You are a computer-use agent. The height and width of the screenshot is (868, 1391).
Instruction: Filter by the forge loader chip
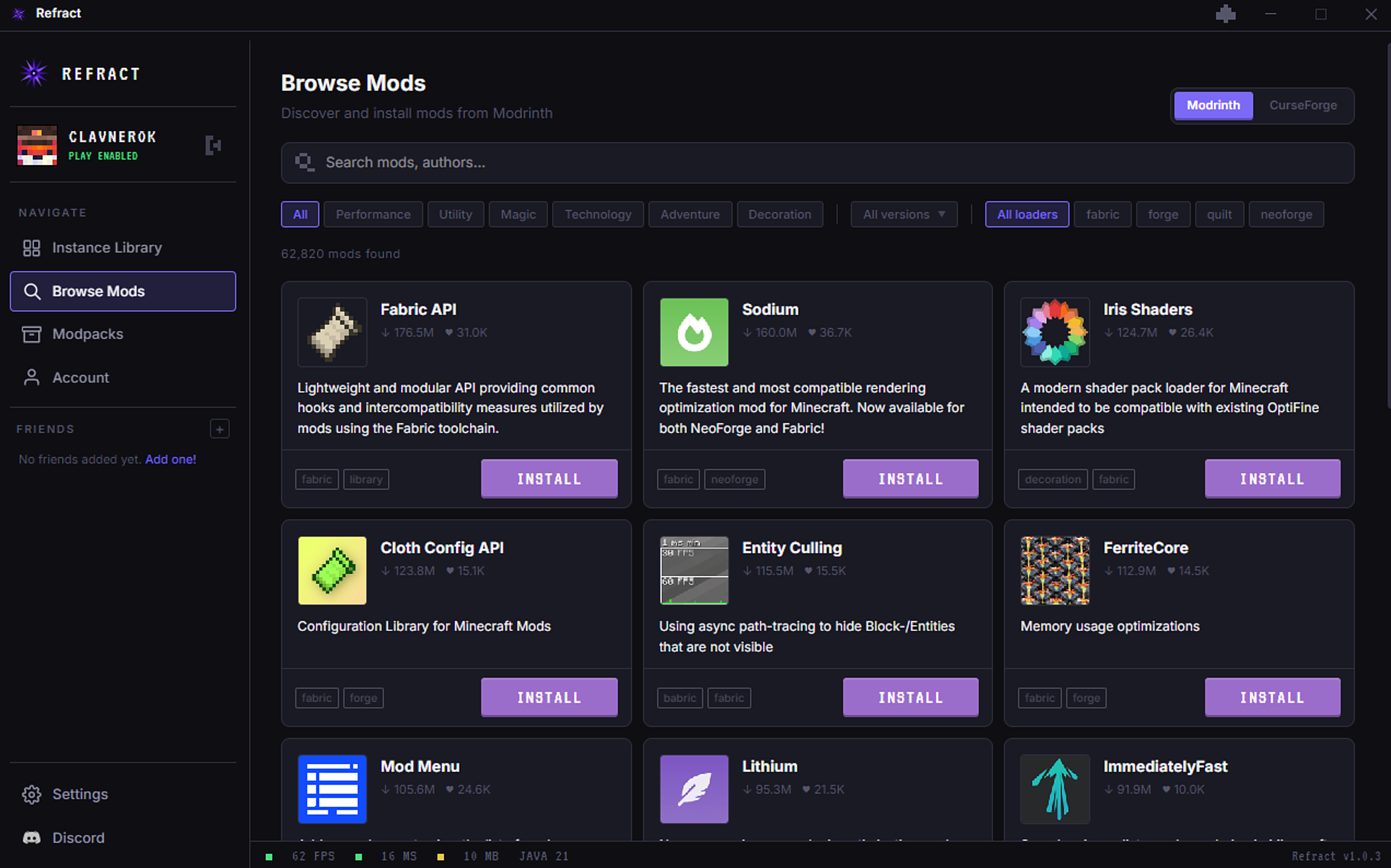coord(1162,215)
